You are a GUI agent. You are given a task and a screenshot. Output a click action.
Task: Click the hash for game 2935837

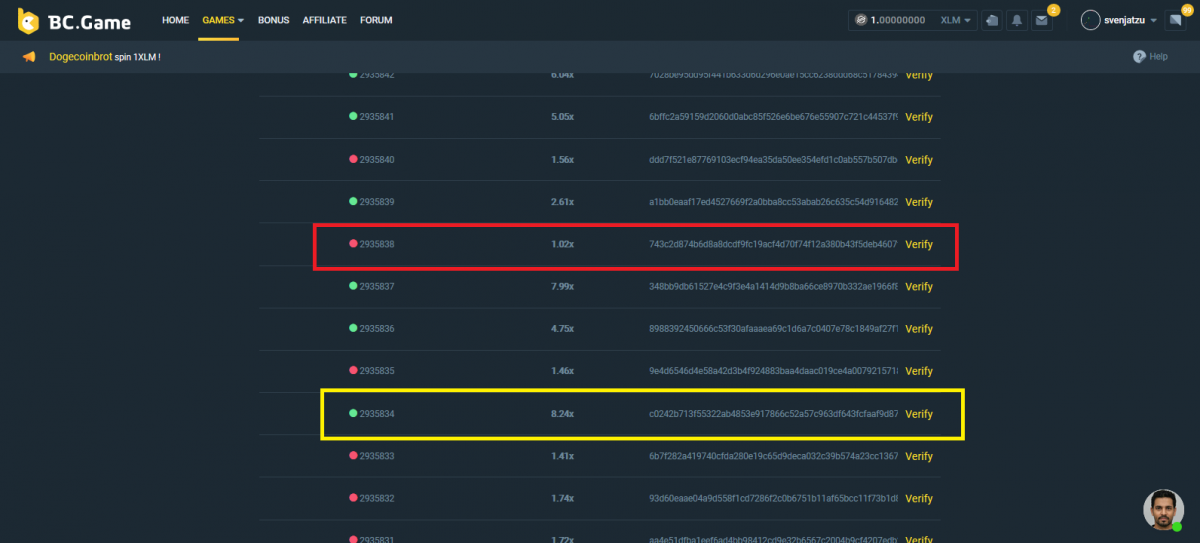[773, 287]
